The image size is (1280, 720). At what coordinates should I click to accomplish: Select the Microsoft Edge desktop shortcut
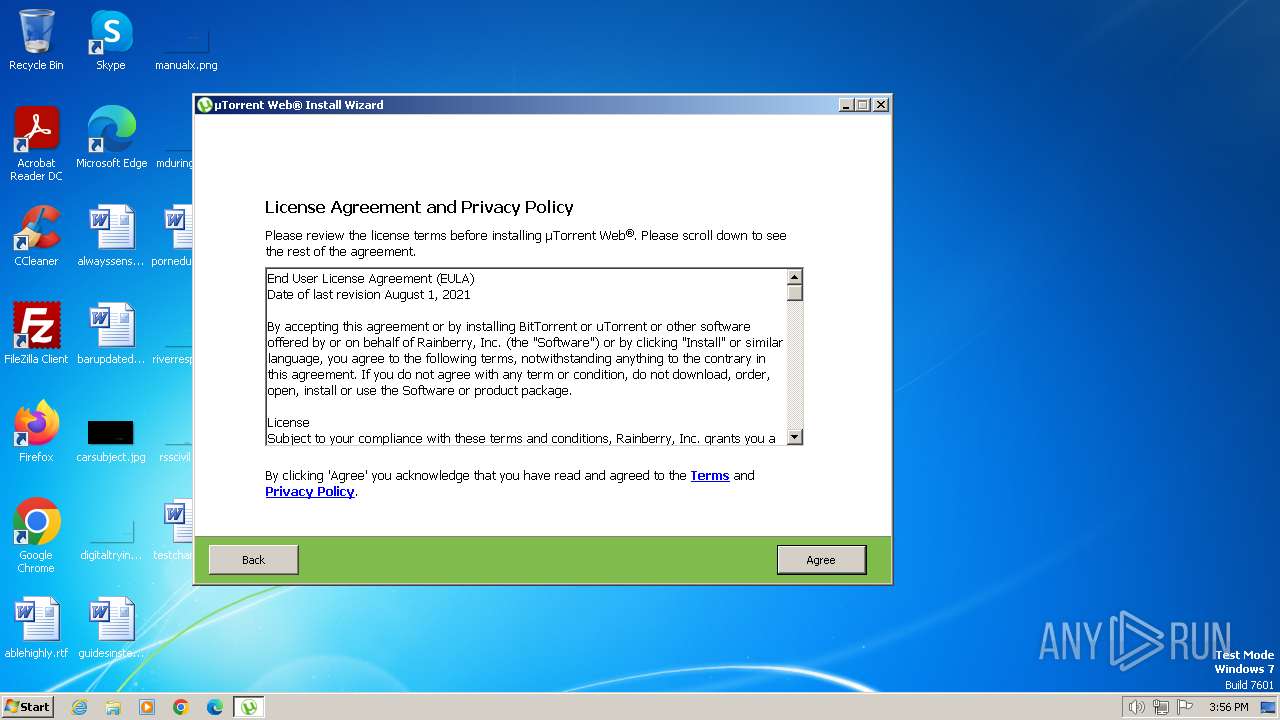pyautogui.click(x=111, y=139)
